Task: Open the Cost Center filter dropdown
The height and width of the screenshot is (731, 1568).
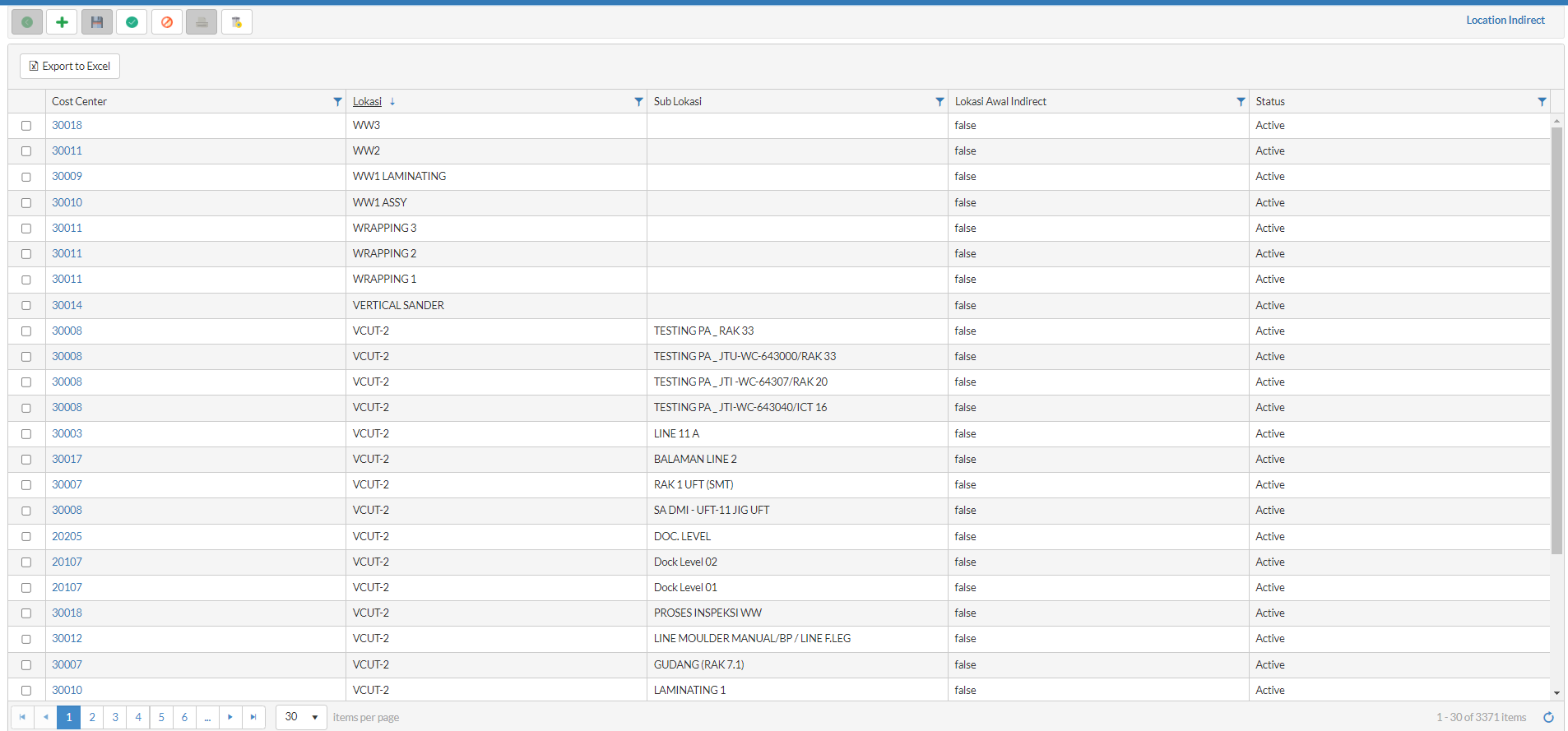Action: (337, 101)
